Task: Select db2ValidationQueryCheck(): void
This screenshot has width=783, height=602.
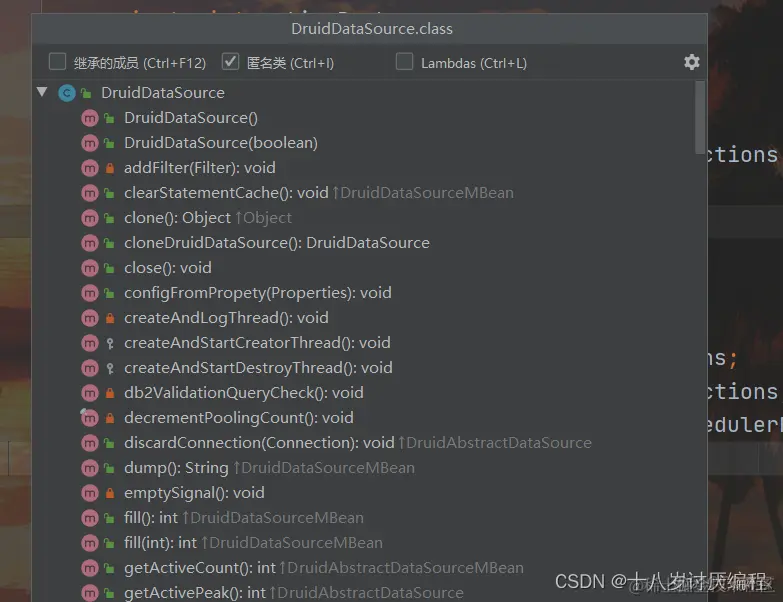Action: click(x=244, y=392)
